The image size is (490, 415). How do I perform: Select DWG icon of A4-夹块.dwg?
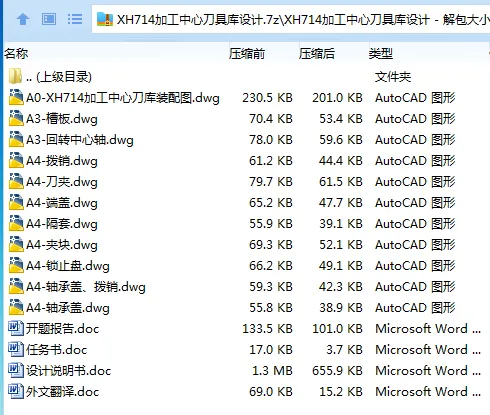(16, 244)
